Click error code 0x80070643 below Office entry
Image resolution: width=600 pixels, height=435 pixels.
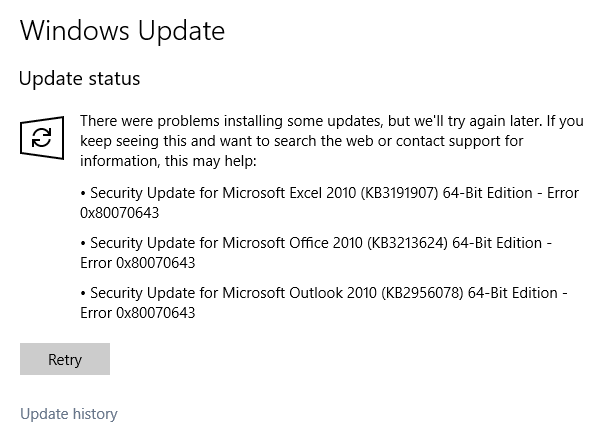coord(155,263)
